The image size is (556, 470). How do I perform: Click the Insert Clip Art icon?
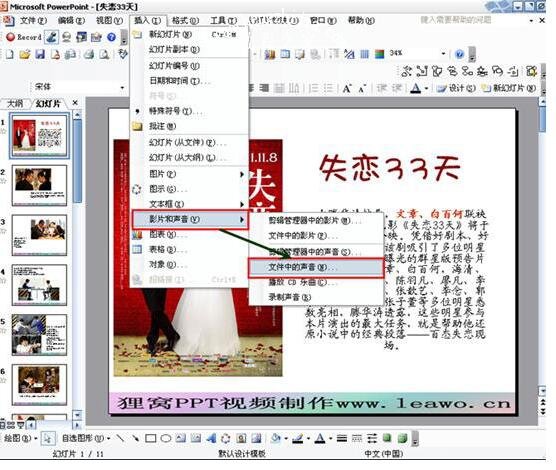[x=241, y=438]
